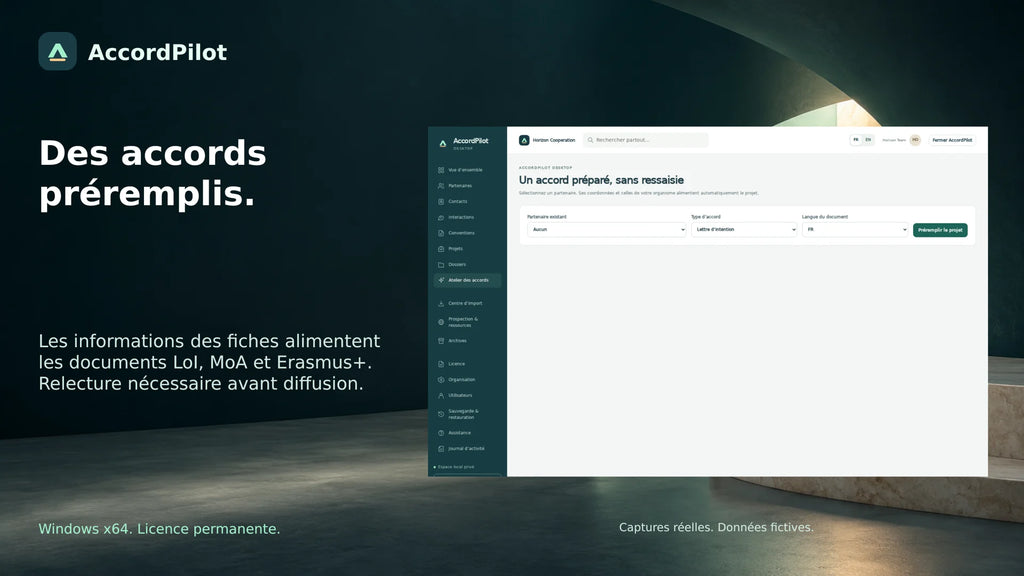Click the "Captures réelles. Données fictives." caption

tap(716, 527)
